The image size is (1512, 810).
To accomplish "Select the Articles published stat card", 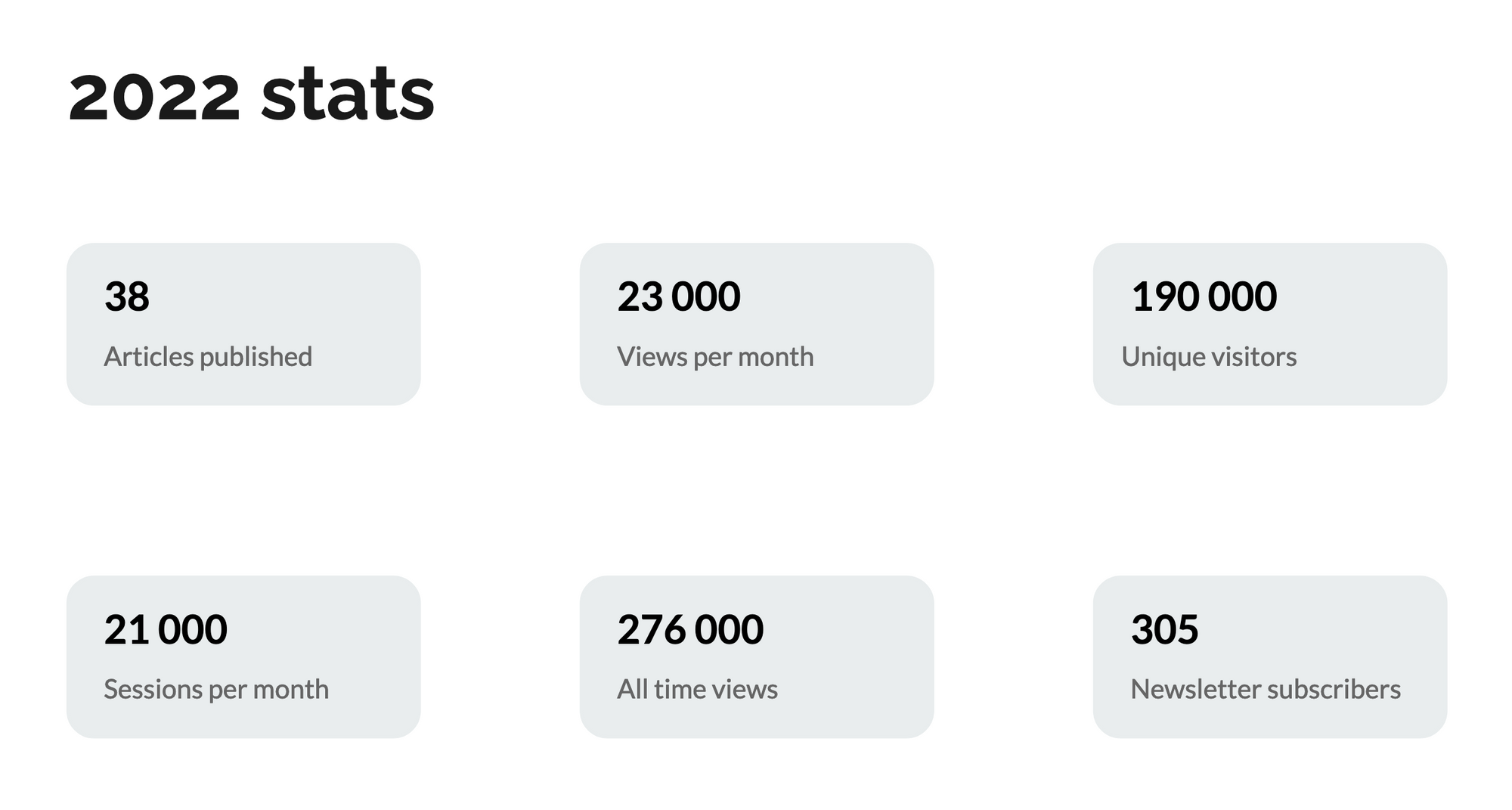I will tap(243, 324).
